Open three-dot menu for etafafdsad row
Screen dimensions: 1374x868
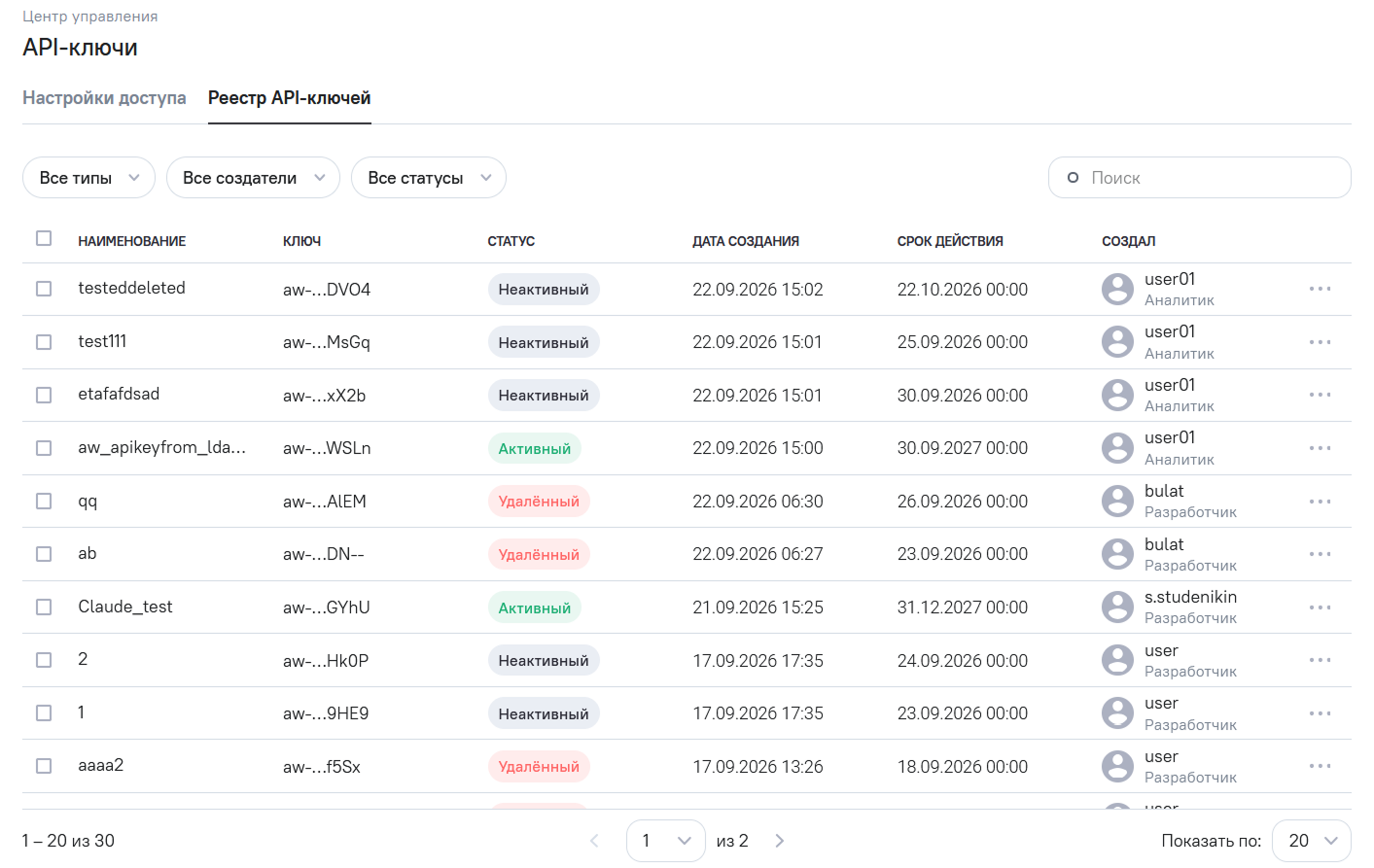pos(1320,395)
